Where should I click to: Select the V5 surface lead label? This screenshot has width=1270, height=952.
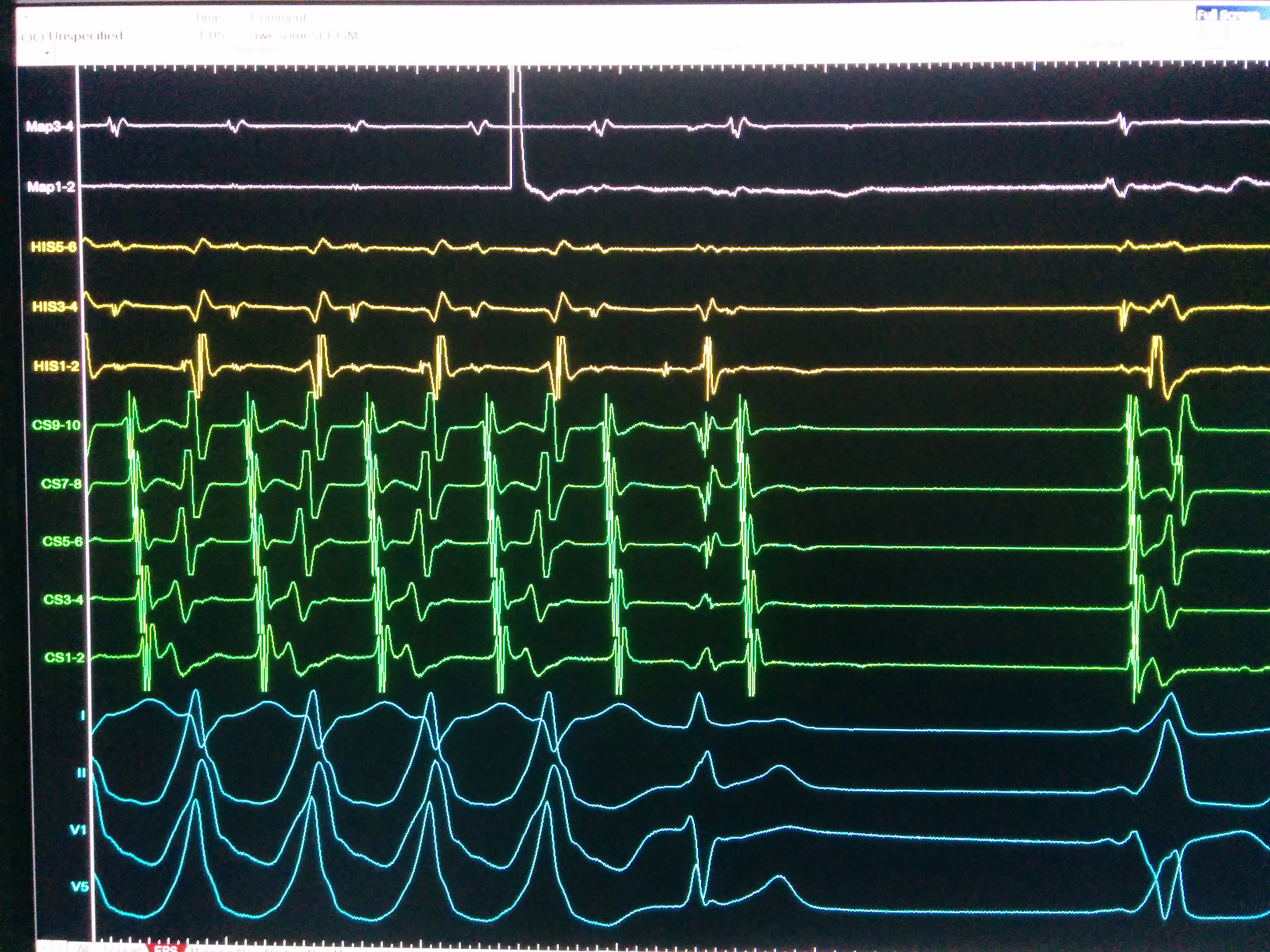(80, 887)
